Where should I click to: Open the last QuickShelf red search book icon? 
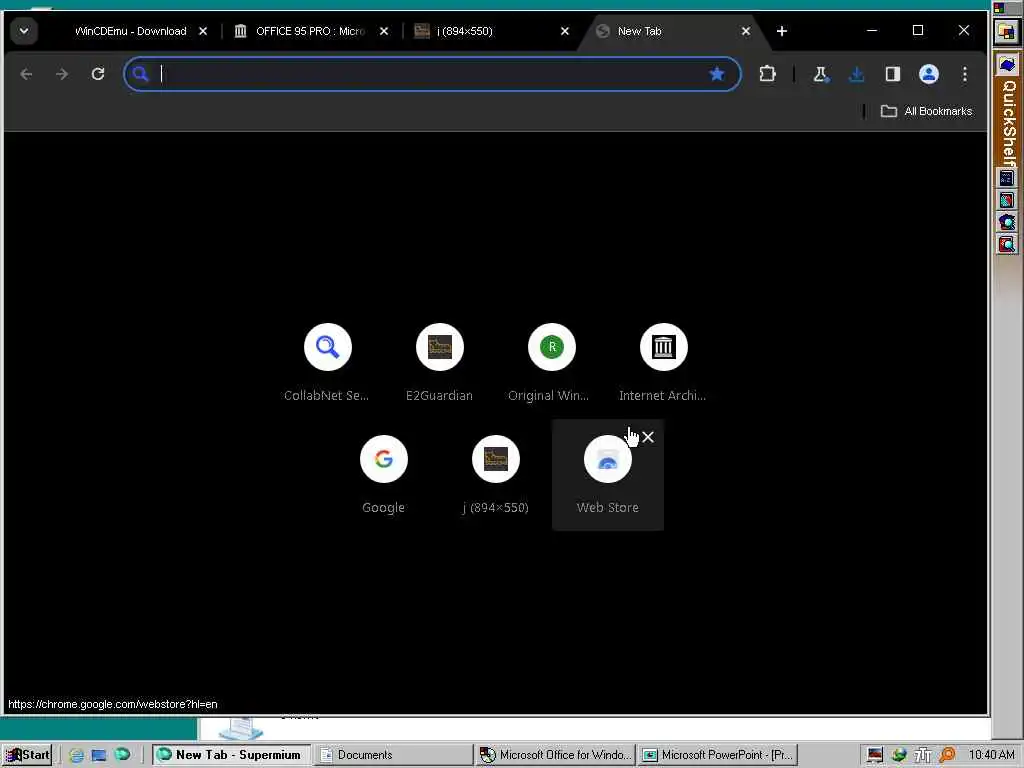coord(1006,244)
